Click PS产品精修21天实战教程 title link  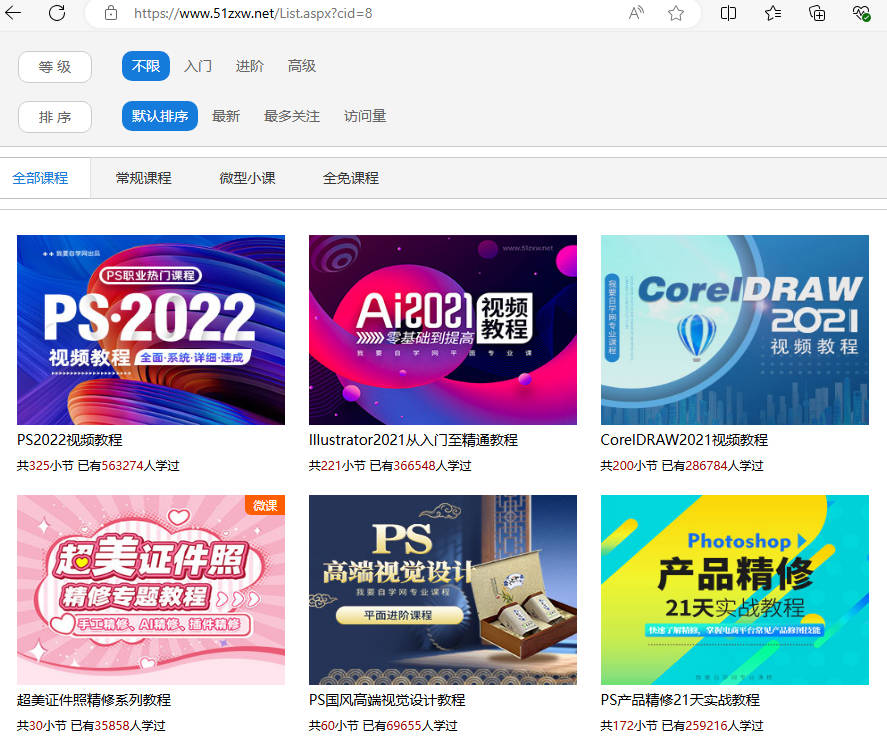tap(681, 700)
